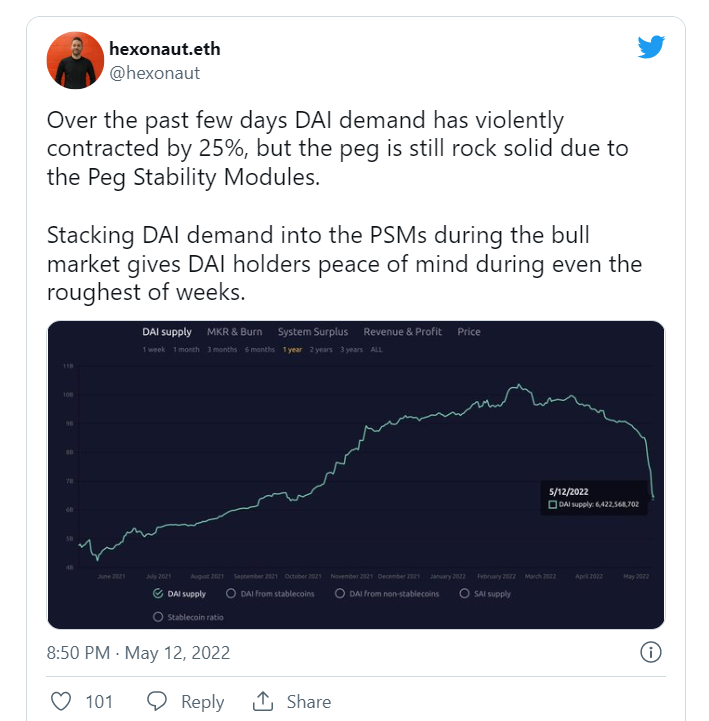Viewport: 709px width, 721px height.
Task: Switch to Revenue & Profit tab
Action: (x=402, y=332)
